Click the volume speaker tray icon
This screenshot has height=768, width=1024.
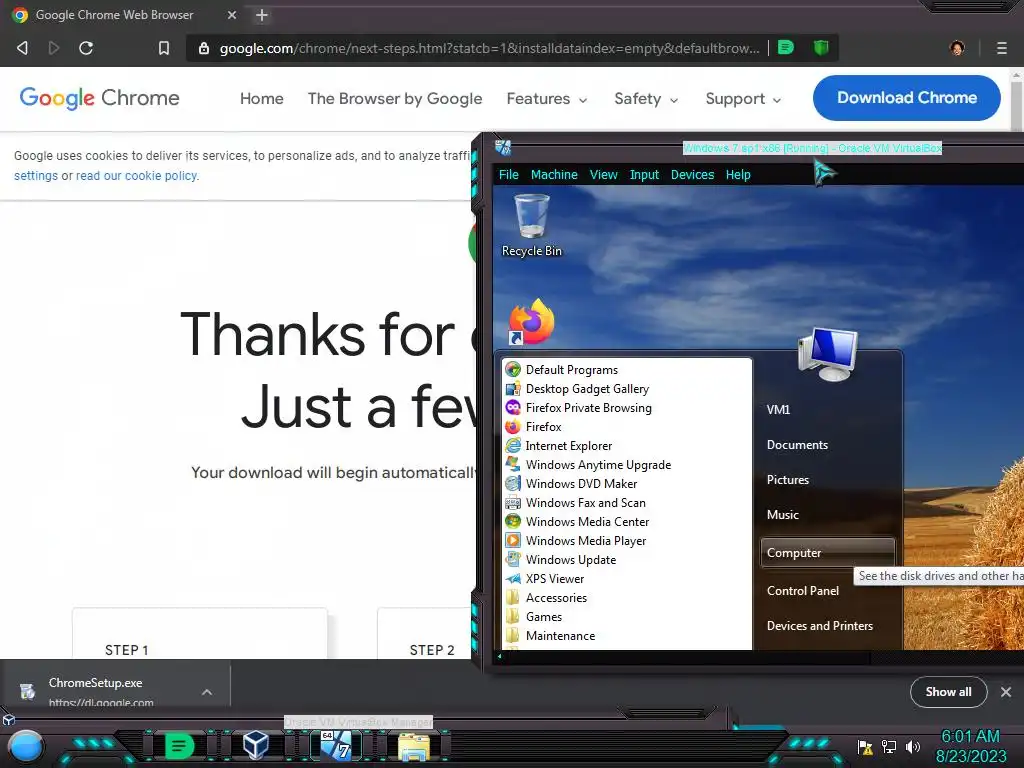click(x=913, y=746)
